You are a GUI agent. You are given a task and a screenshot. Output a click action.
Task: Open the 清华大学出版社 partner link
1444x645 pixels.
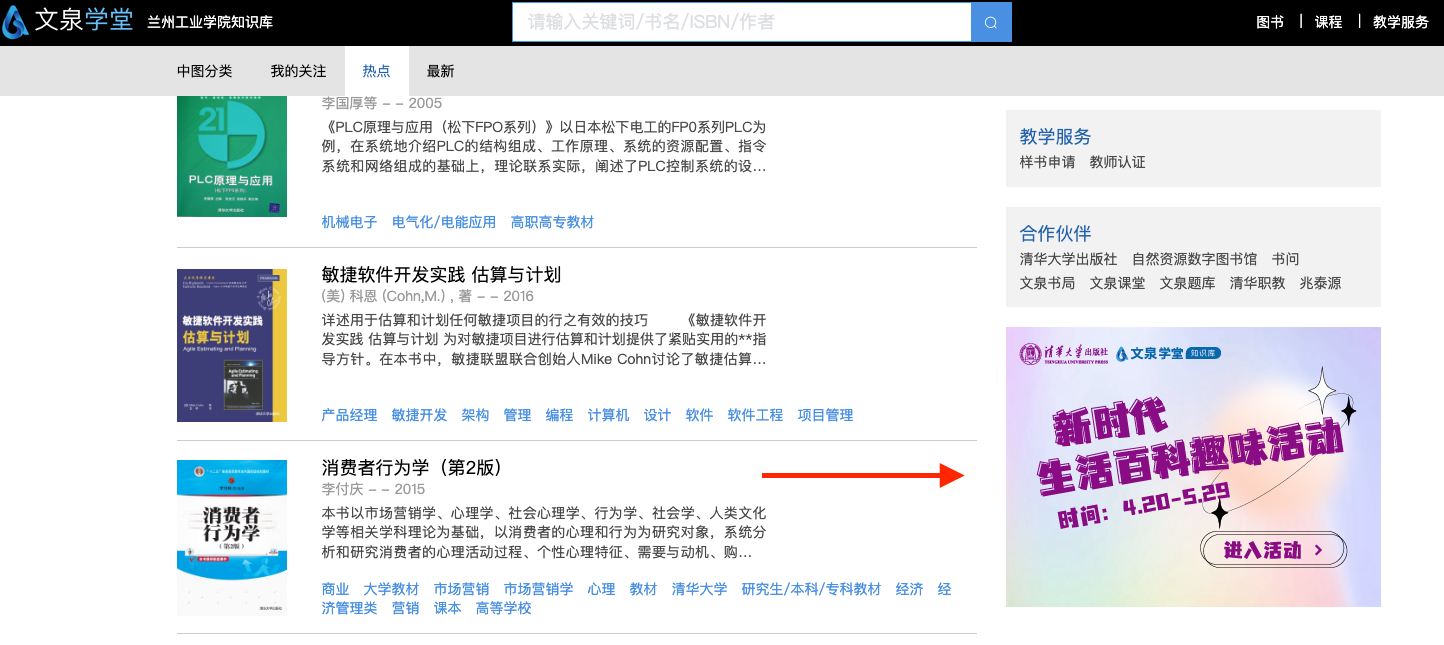tap(1068, 259)
